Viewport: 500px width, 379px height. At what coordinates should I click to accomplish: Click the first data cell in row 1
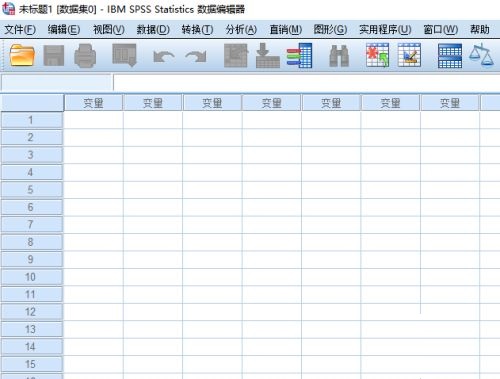(93, 120)
